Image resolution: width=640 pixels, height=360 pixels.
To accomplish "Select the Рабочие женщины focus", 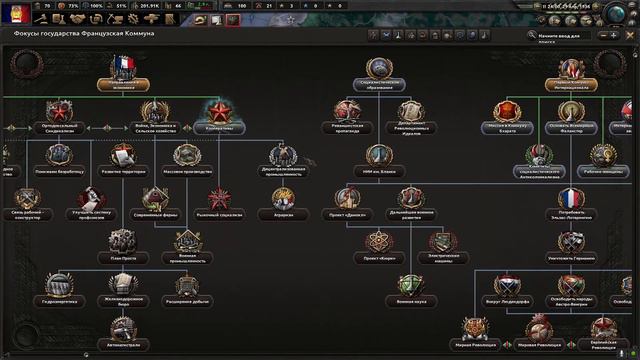I will (x=603, y=161).
